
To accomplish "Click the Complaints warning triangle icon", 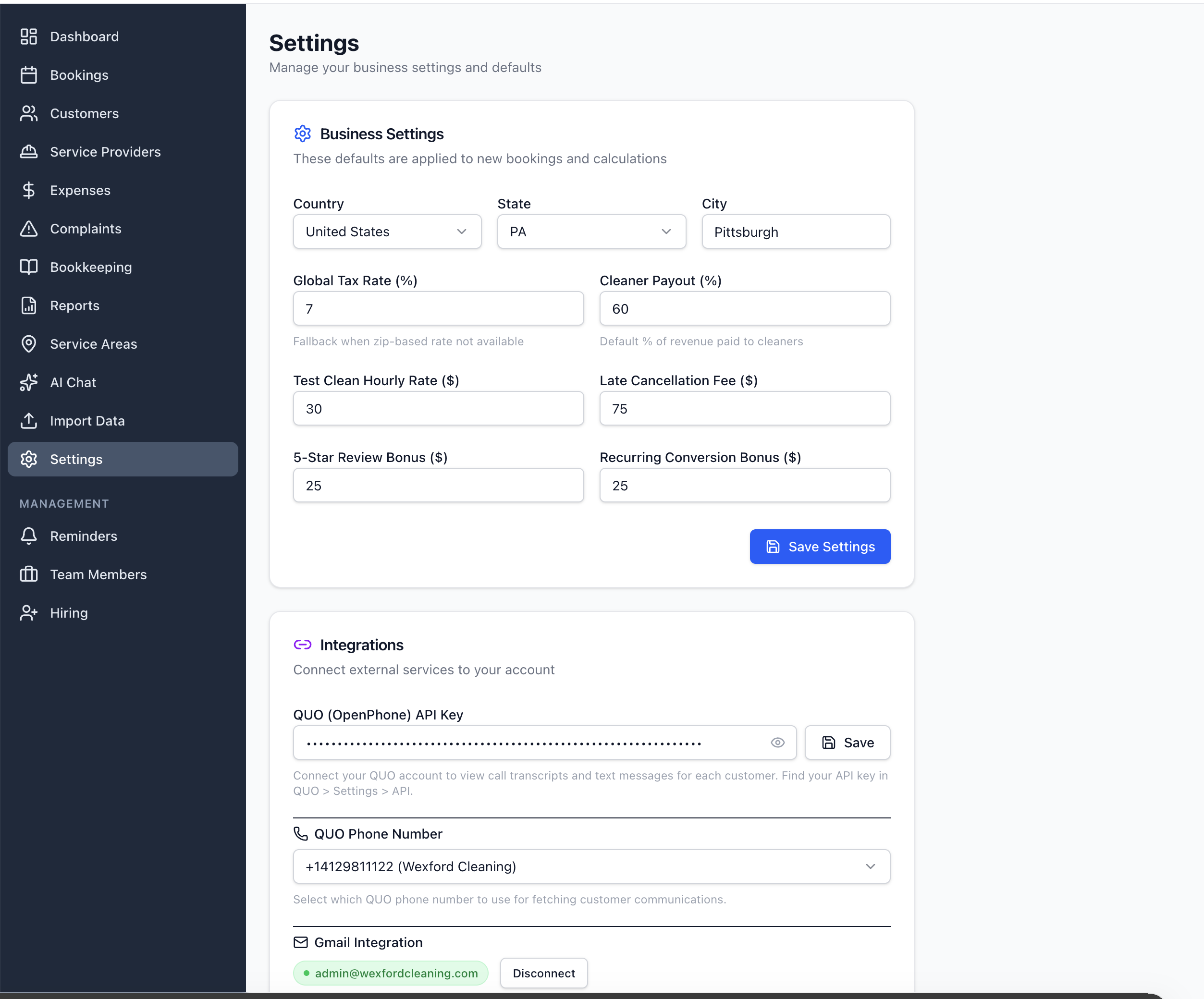I will (x=29, y=229).
